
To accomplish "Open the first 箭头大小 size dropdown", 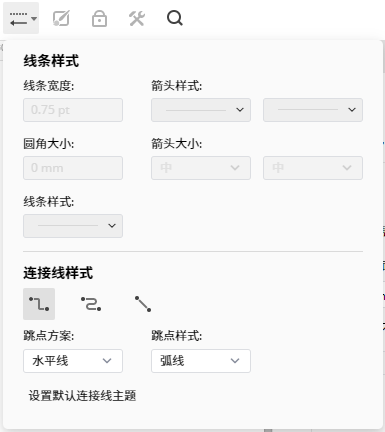I will tap(201, 168).
